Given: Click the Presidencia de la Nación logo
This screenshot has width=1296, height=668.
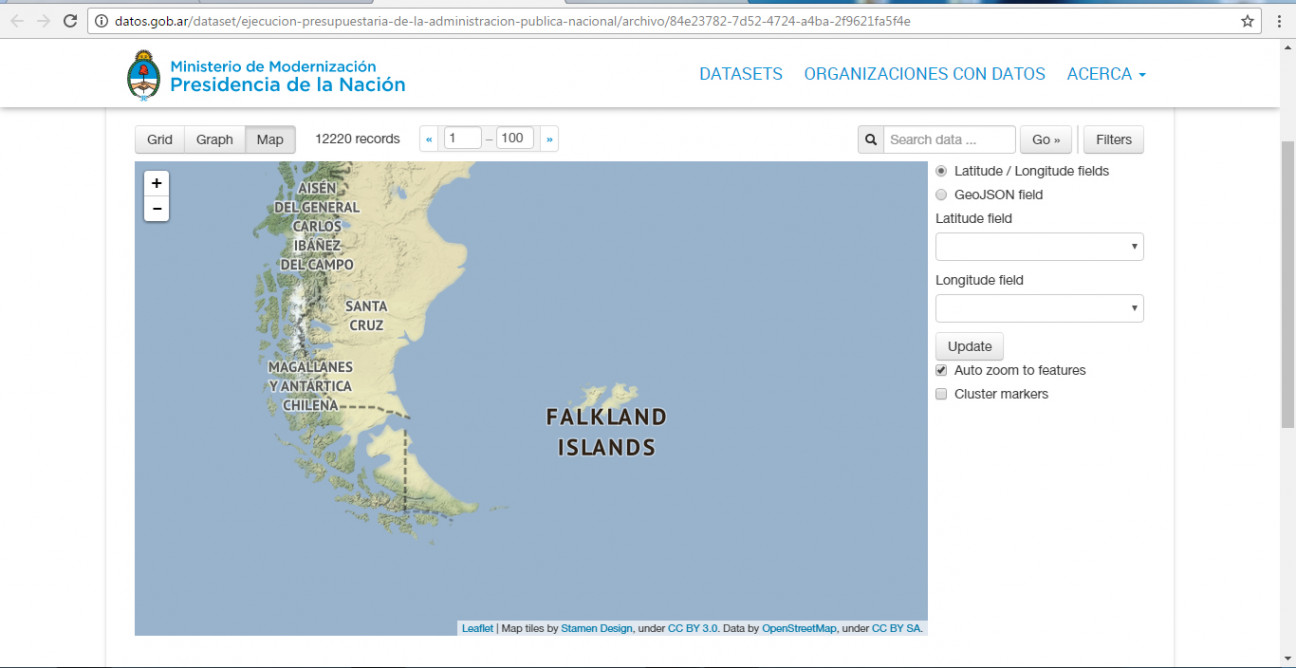Looking at the screenshot, I should 267,75.
